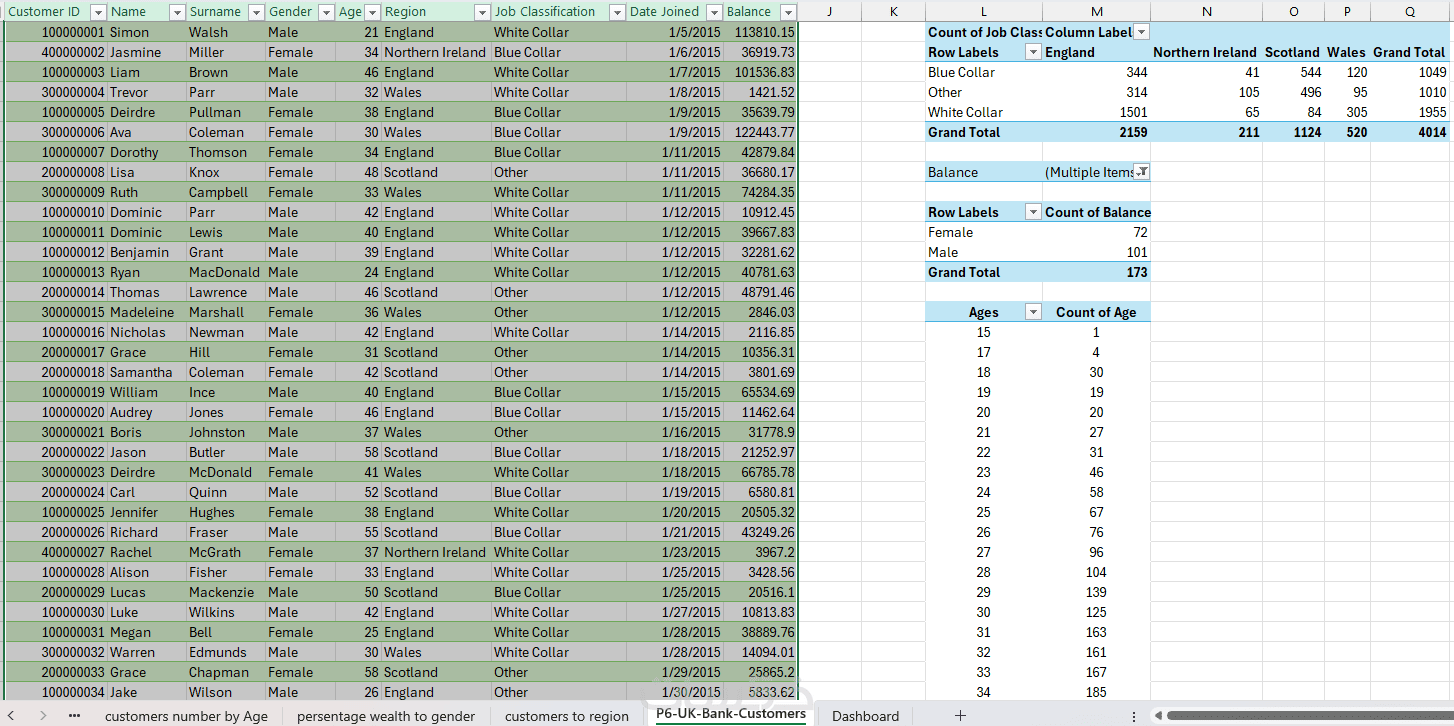1454x726 pixels.
Task: Click gender Grand Total value 173
Action: pyautogui.click(x=1097, y=272)
